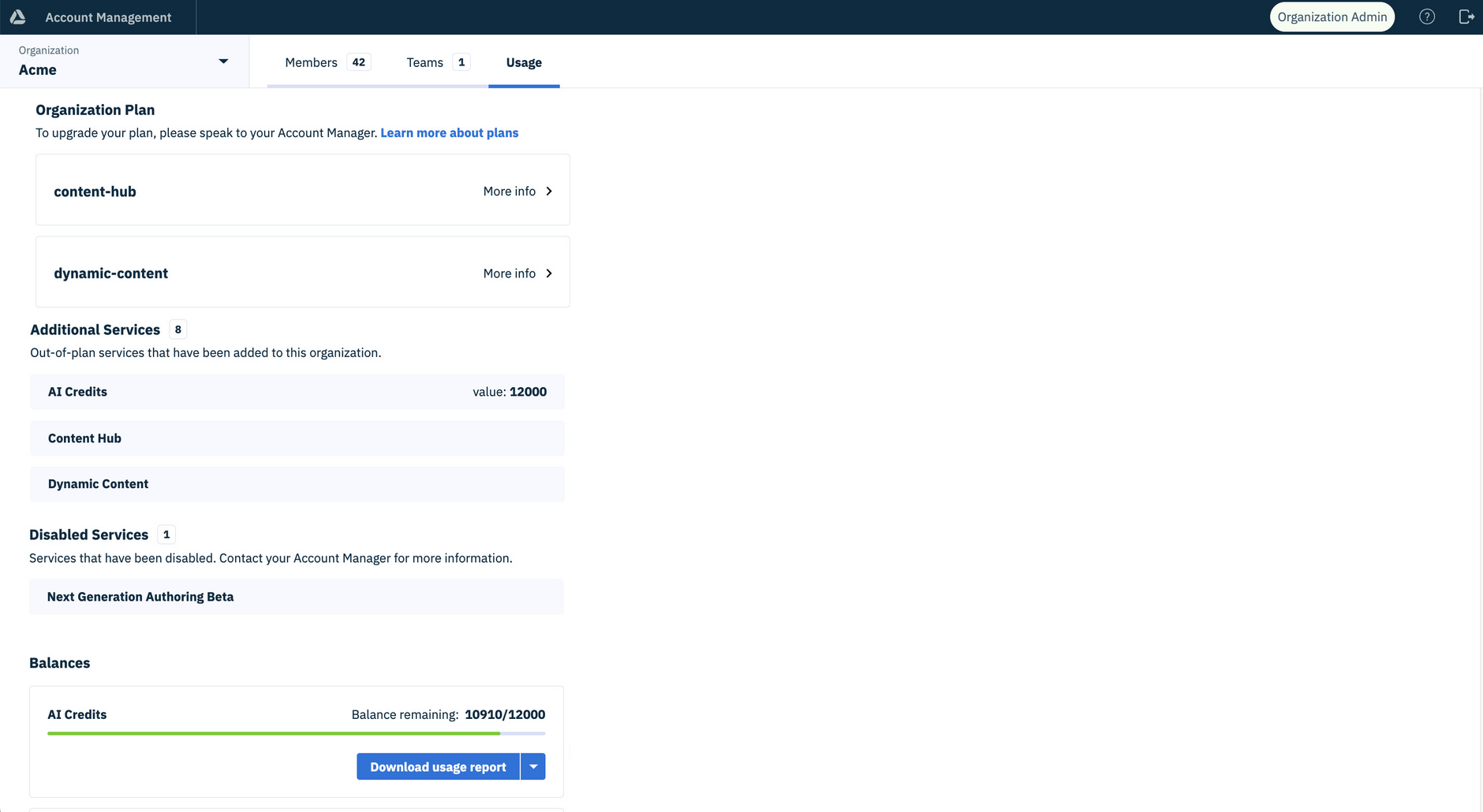
Task: Expand the Acme organization selector
Action: pos(223,60)
